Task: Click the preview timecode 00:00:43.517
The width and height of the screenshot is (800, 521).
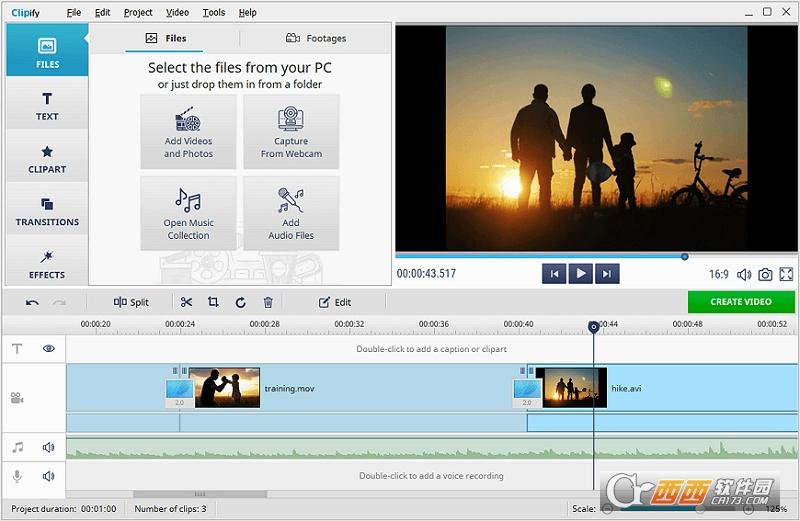Action: (x=426, y=274)
